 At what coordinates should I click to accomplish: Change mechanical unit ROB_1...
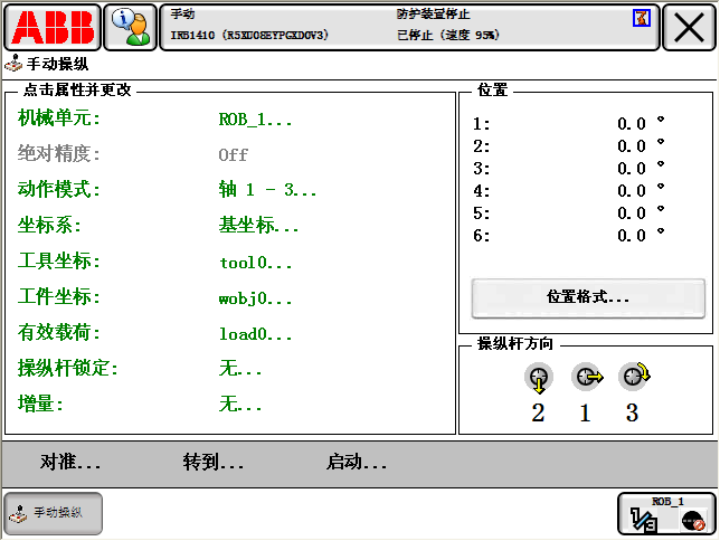(255, 119)
